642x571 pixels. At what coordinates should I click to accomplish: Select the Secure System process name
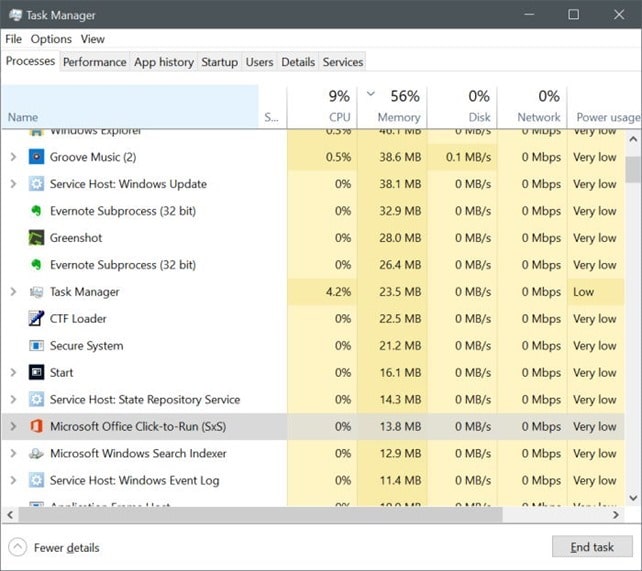(x=86, y=346)
